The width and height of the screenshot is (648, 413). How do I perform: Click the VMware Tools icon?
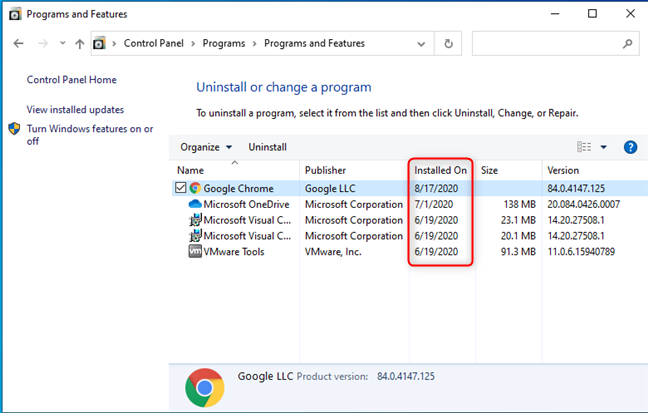[195, 251]
